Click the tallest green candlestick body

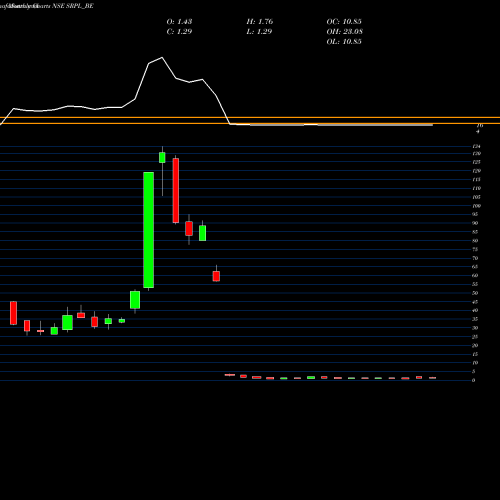click(x=149, y=230)
